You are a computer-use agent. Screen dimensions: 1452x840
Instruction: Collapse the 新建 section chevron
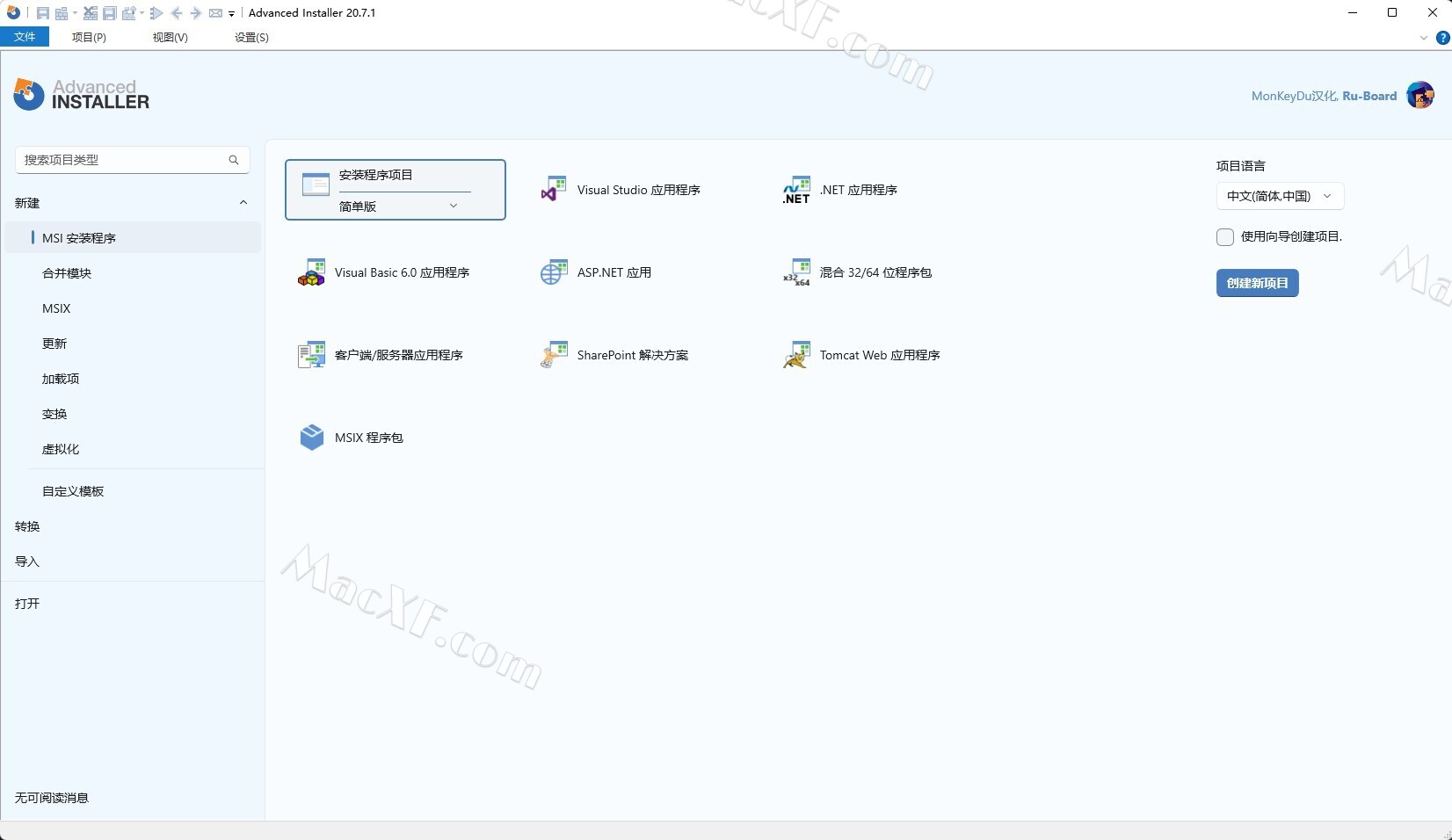point(243,203)
